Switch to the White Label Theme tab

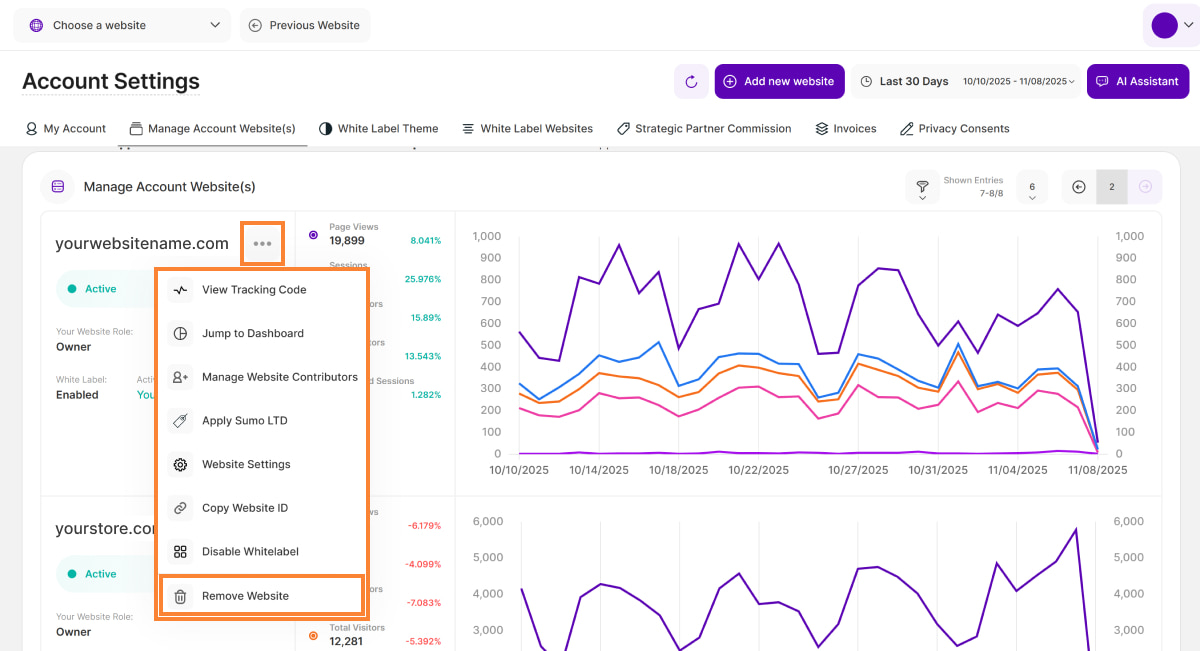tap(378, 129)
